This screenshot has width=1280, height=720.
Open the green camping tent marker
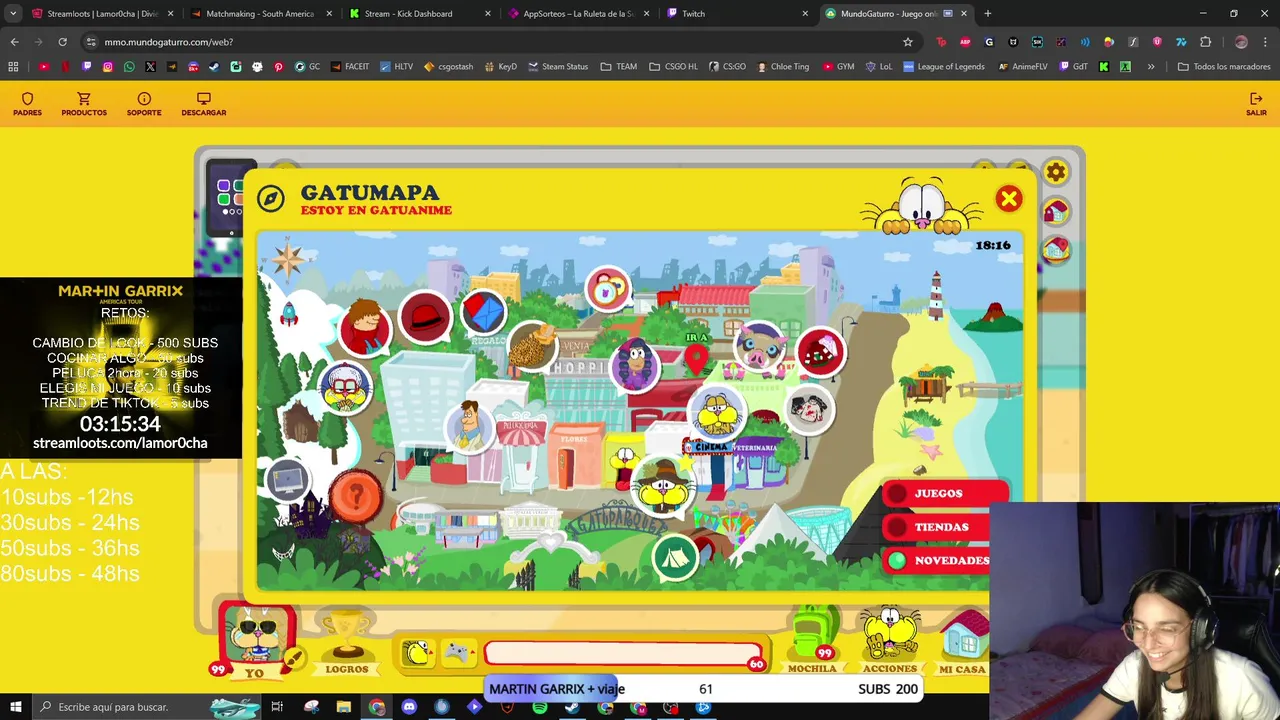click(x=675, y=557)
